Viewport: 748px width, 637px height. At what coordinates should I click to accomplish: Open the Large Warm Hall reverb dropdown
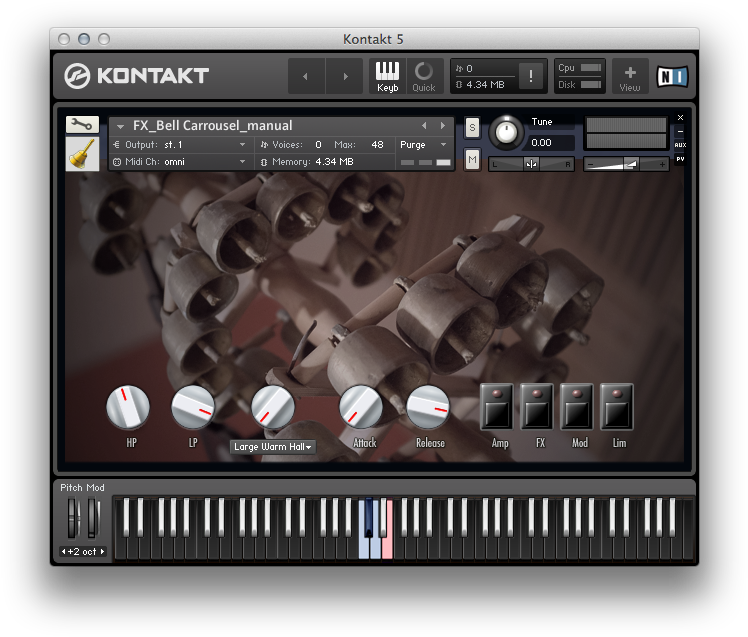[x=273, y=447]
